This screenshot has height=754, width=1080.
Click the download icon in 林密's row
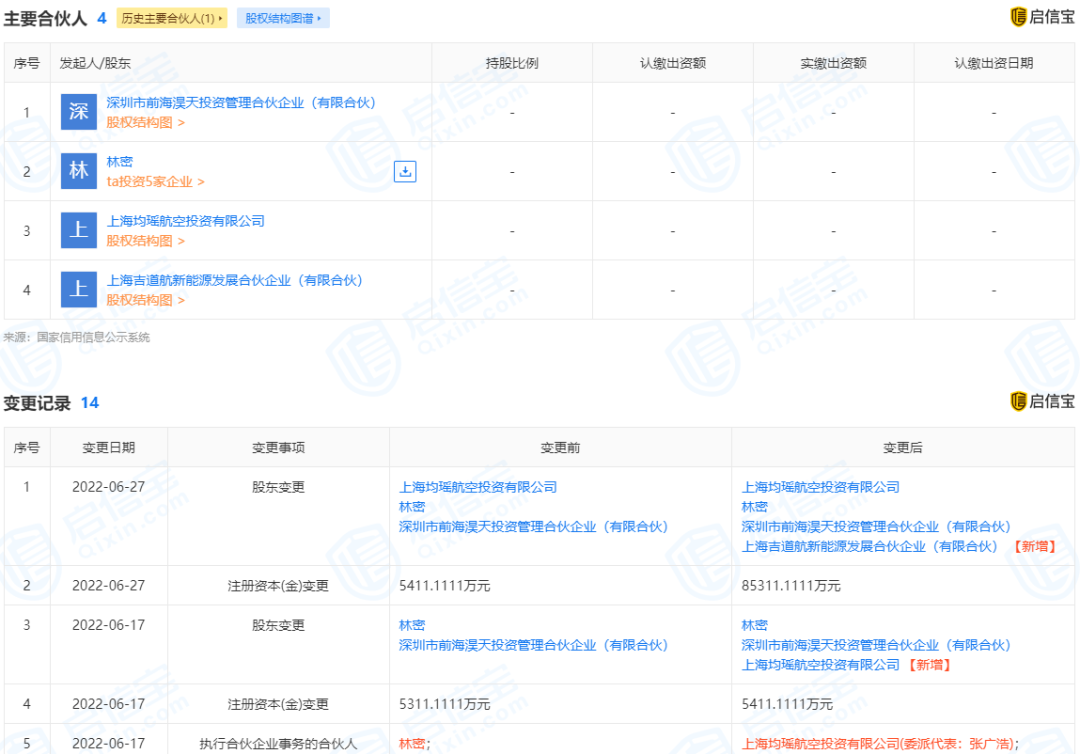(404, 171)
